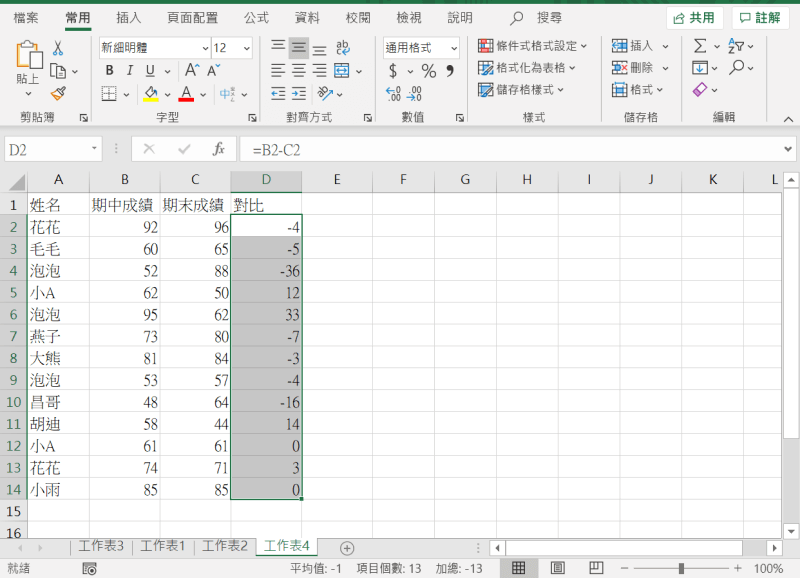Toggle underline formatting
Viewport: 800px width, 578px height.
coord(150,70)
